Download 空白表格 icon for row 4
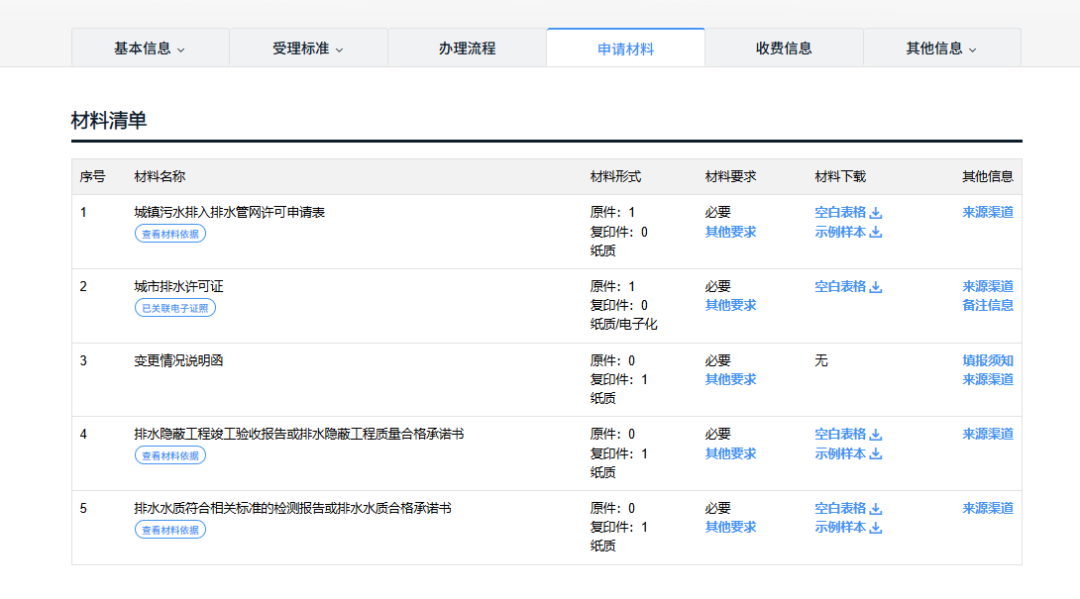Screen dimensions: 1080x599 click(x=876, y=435)
